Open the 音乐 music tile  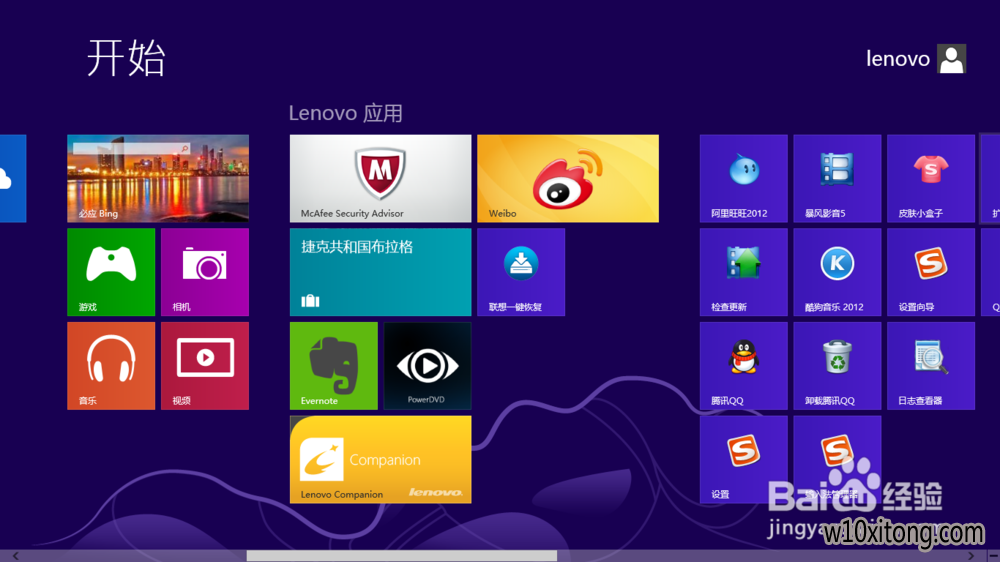pos(111,366)
